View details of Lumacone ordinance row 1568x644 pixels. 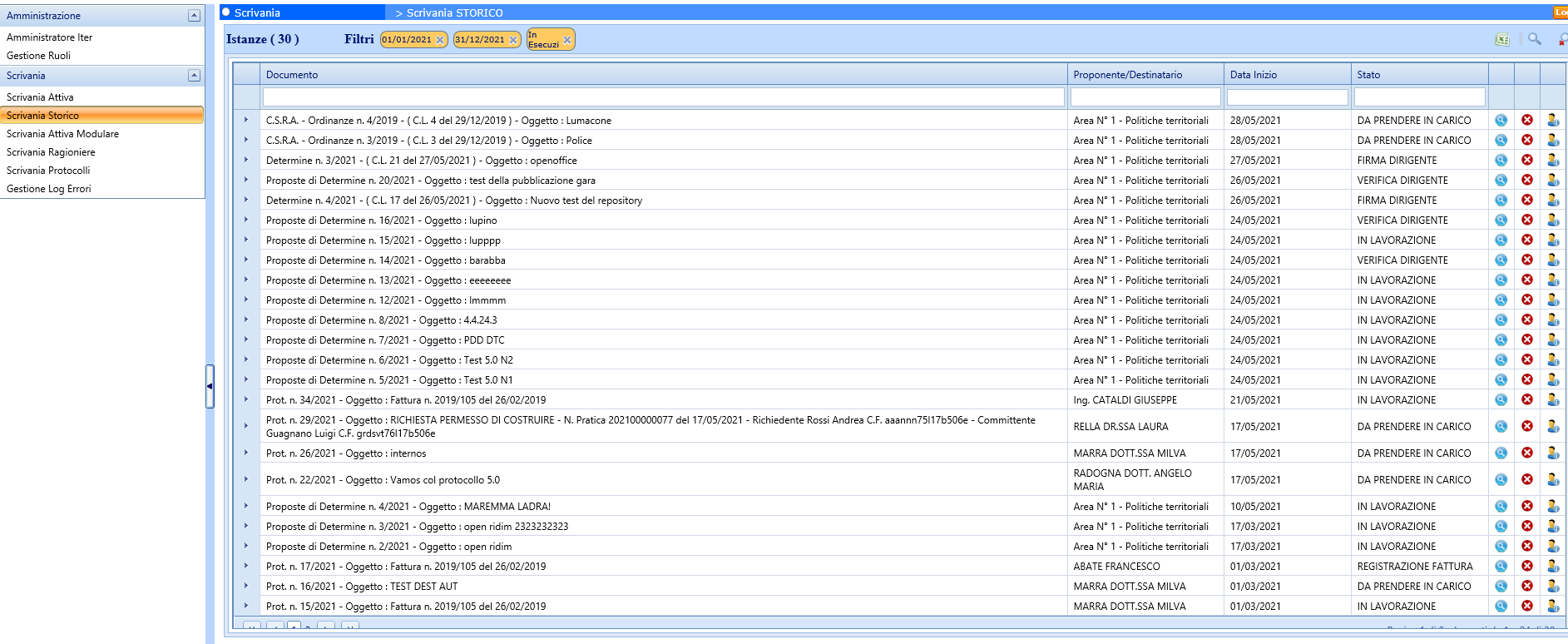(x=1501, y=120)
